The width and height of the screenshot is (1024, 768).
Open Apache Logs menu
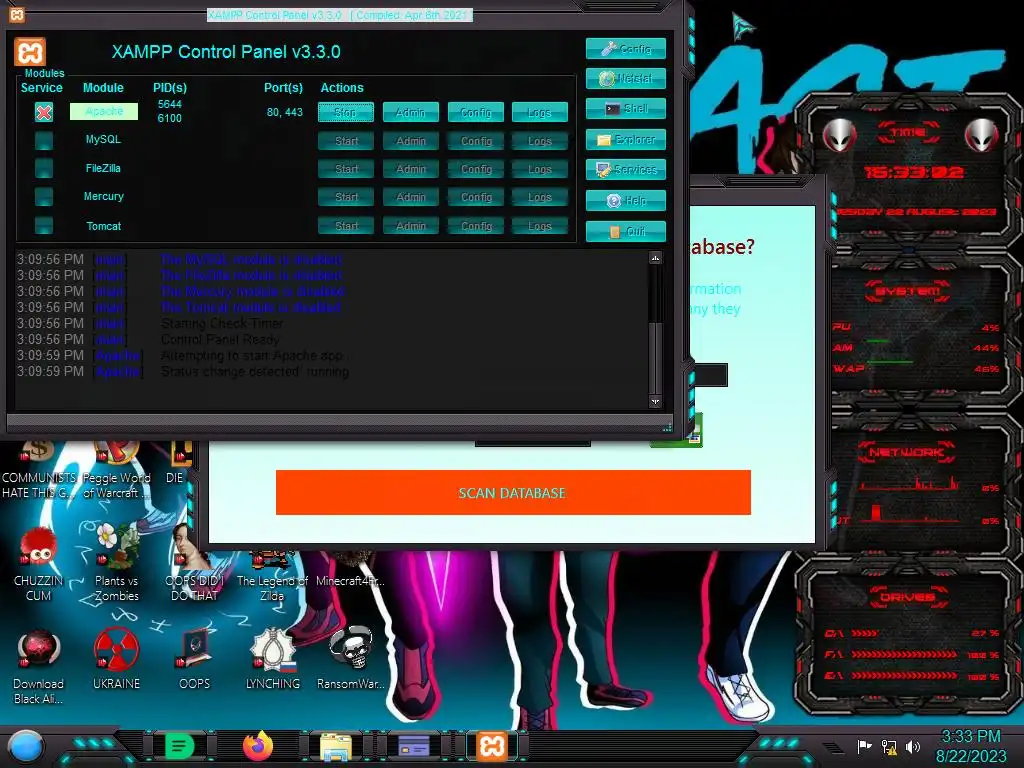coord(539,112)
